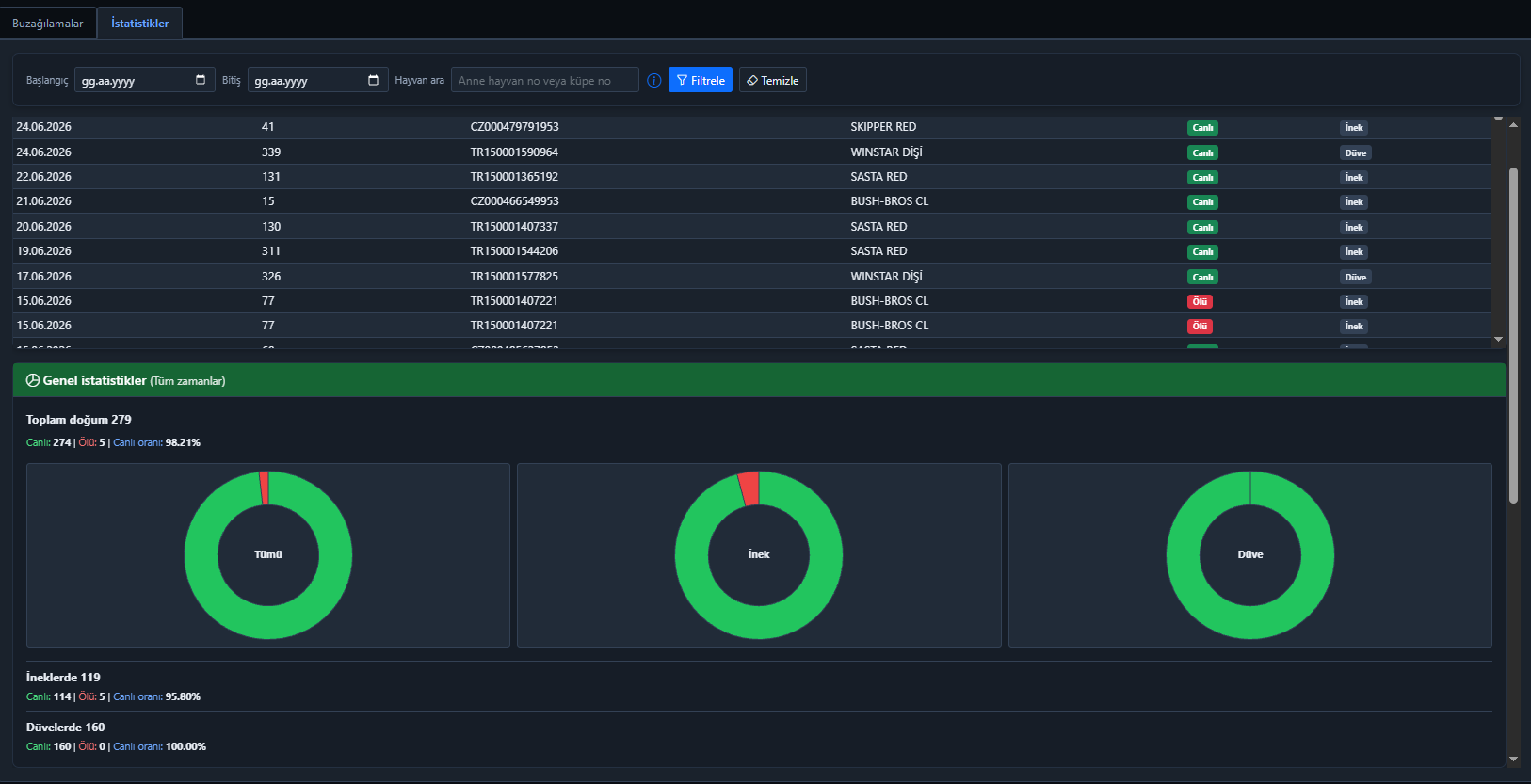Click the table's scroll-up arrow
Viewport: 1531px width, 784px height.
(1498, 119)
